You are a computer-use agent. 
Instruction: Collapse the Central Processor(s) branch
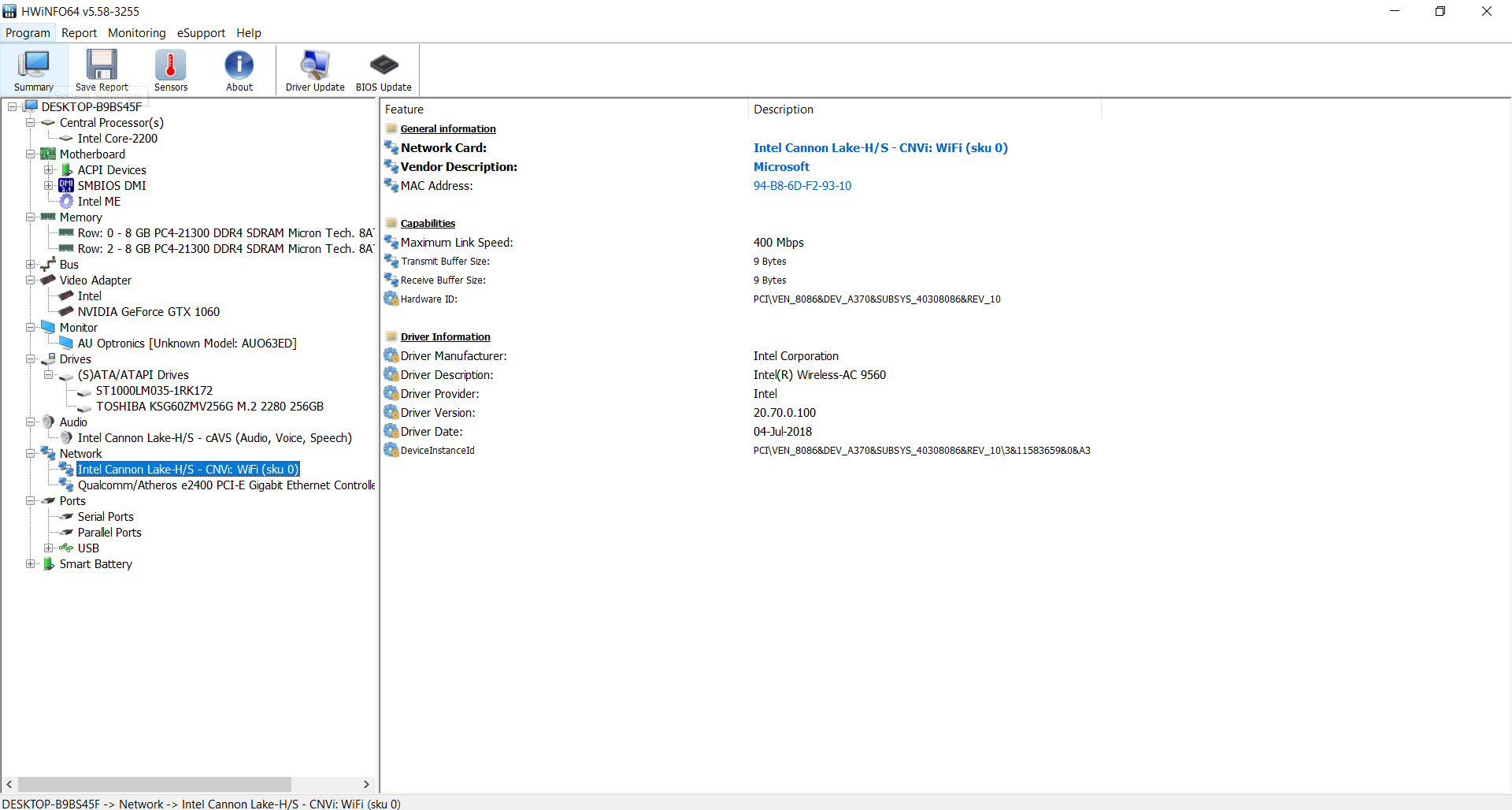tap(30, 122)
